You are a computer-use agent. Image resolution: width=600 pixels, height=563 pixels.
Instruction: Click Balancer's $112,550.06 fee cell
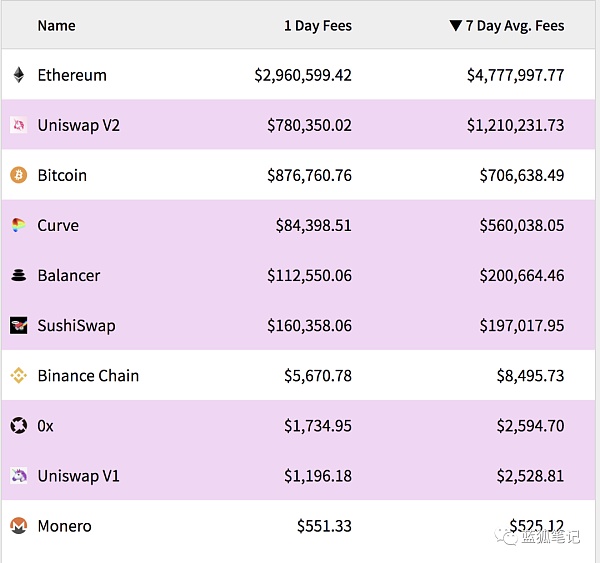[309, 276]
